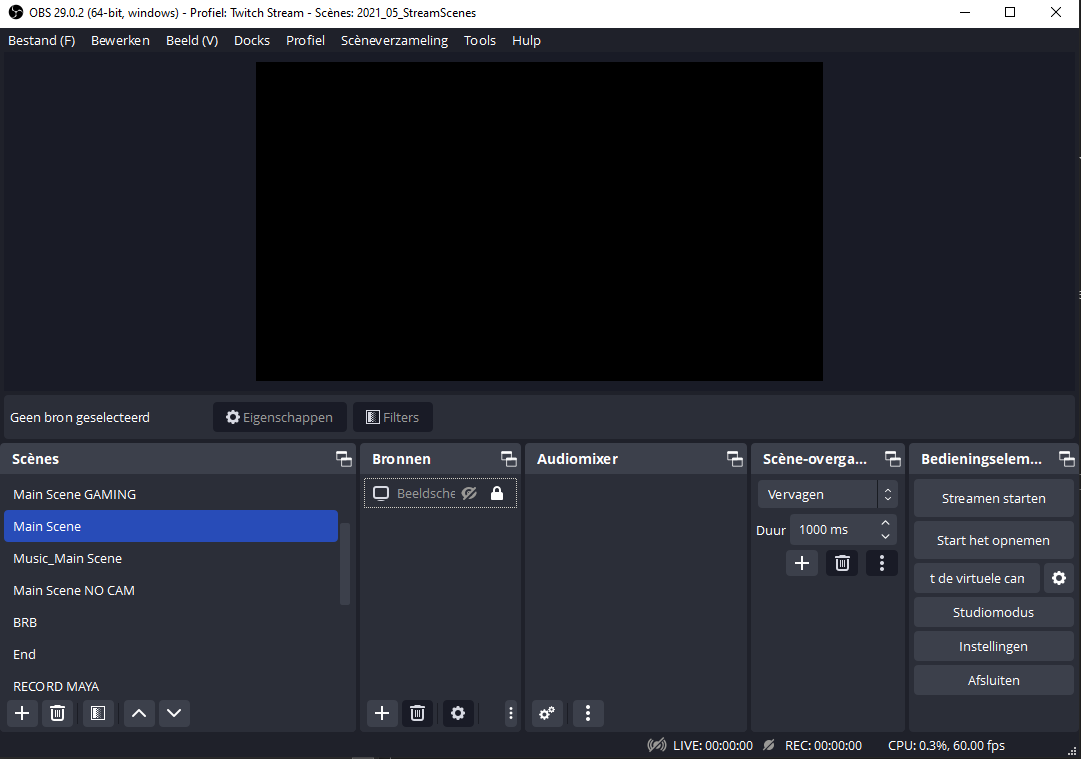Select the BRB scene
1081x759 pixels.
pos(171,623)
